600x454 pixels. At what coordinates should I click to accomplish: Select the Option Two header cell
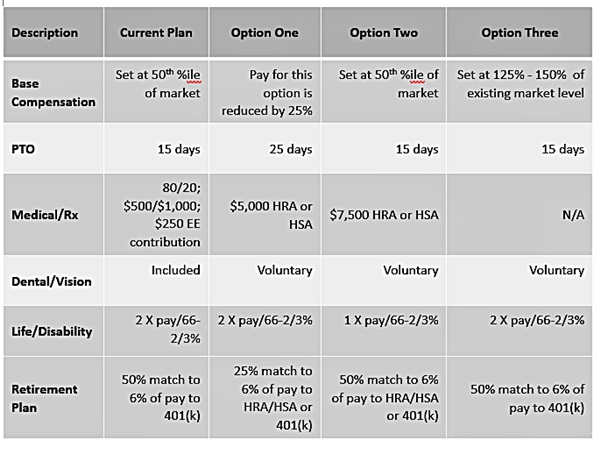point(384,33)
